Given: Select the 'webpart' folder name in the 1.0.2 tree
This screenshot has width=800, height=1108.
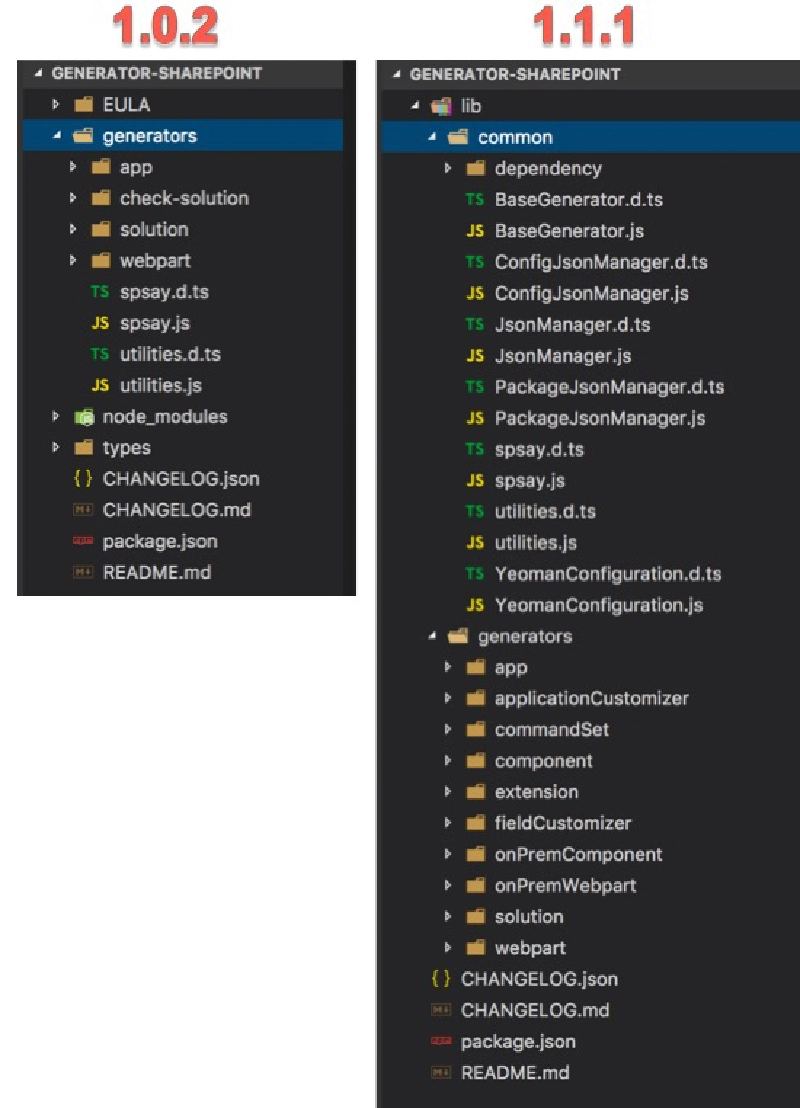Looking at the screenshot, I should point(155,261).
